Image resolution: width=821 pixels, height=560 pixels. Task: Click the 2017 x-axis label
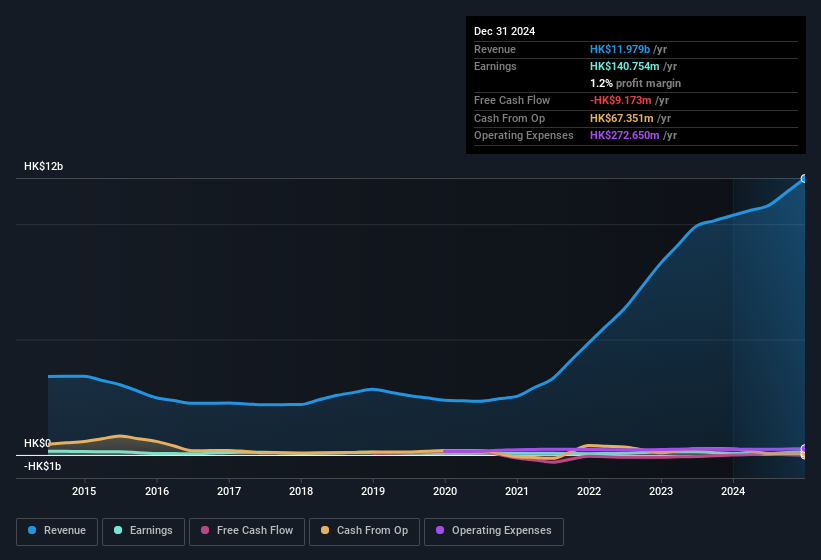pyautogui.click(x=229, y=491)
